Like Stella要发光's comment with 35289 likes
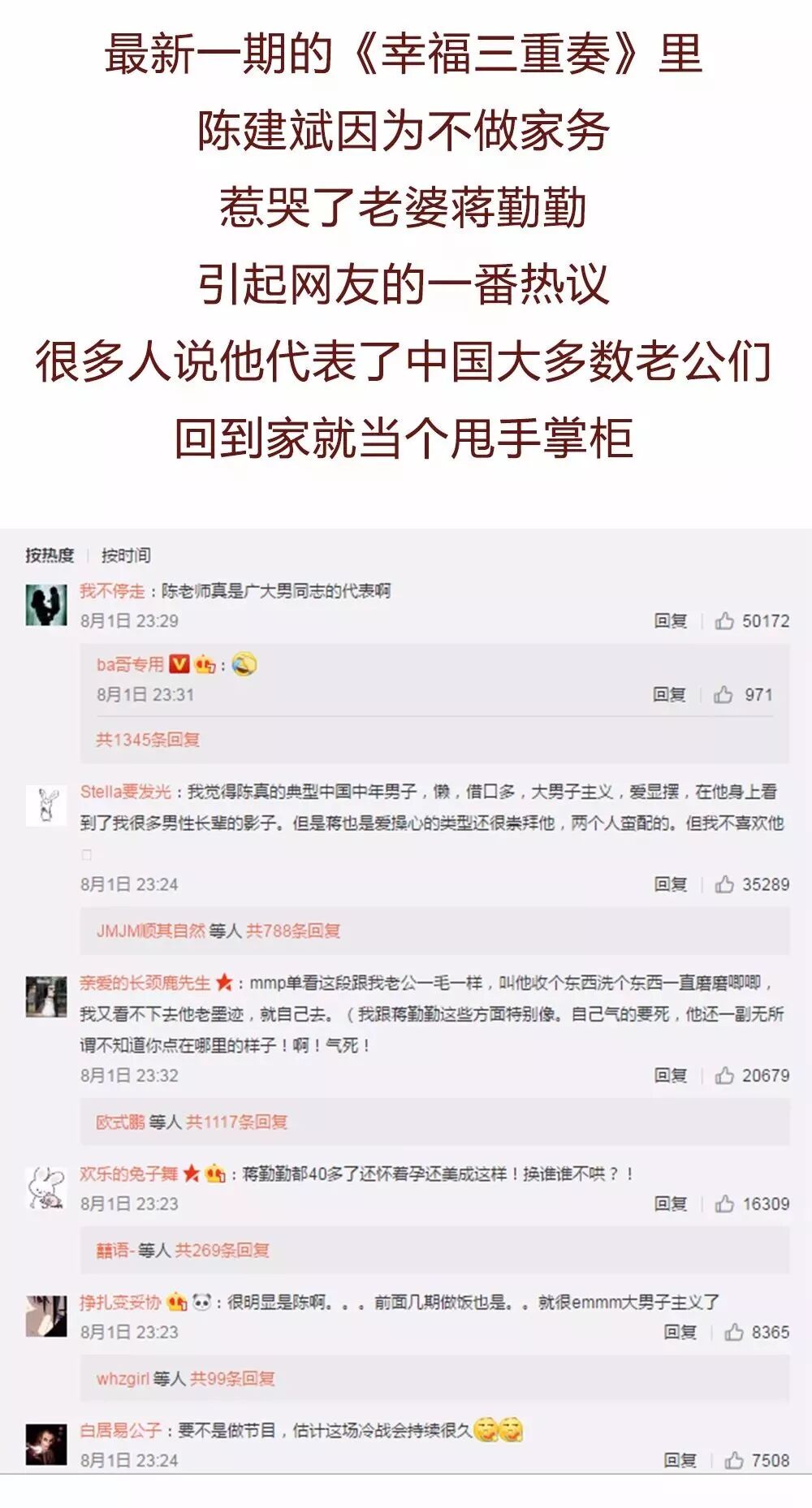This screenshot has width=812, height=1508. pyautogui.click(x=723, y=884)
